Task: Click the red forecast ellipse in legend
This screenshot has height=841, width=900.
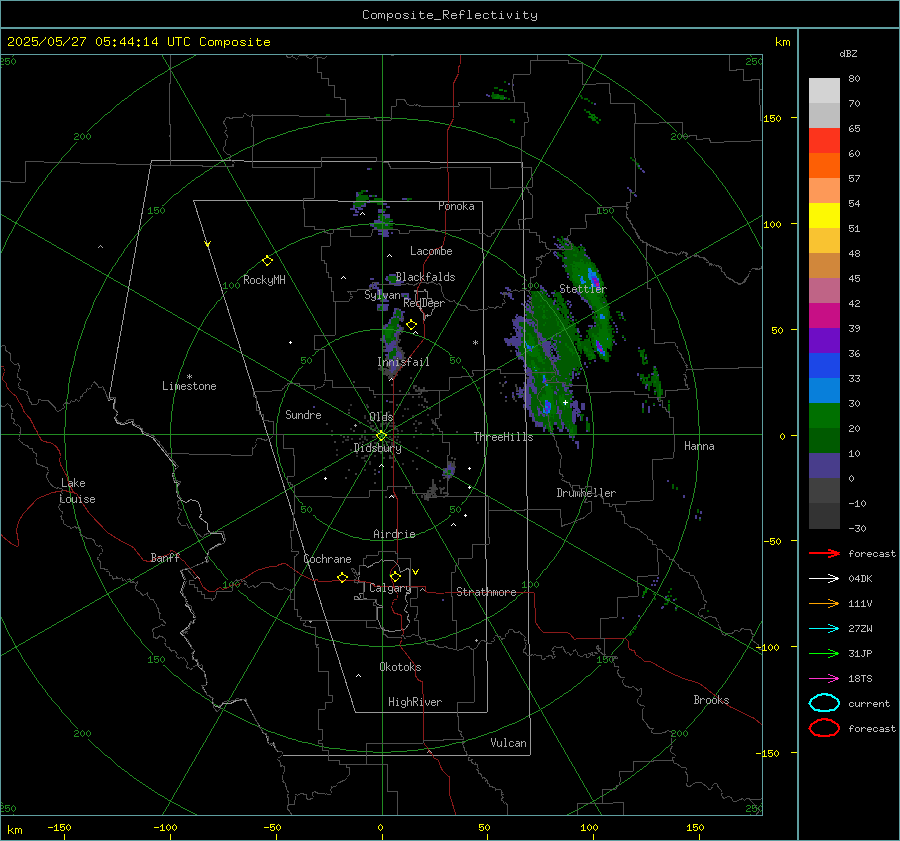Action: (824, 728)
